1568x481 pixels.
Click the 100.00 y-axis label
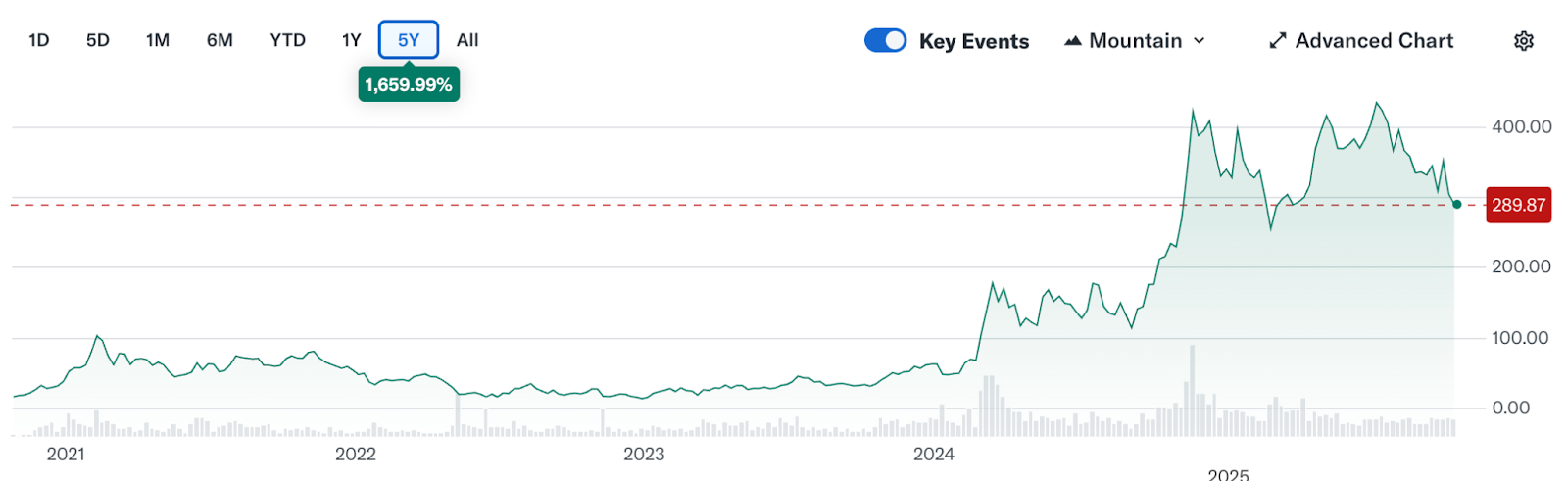tap(1520, 338)
